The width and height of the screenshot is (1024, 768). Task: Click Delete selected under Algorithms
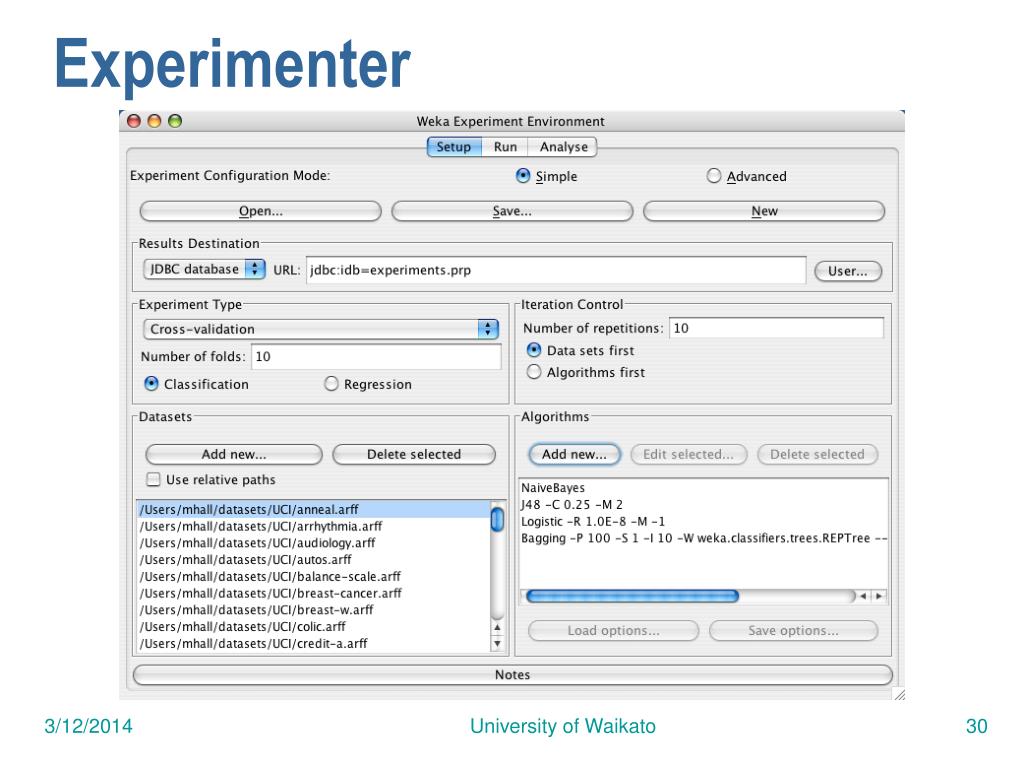pos(817,455)
